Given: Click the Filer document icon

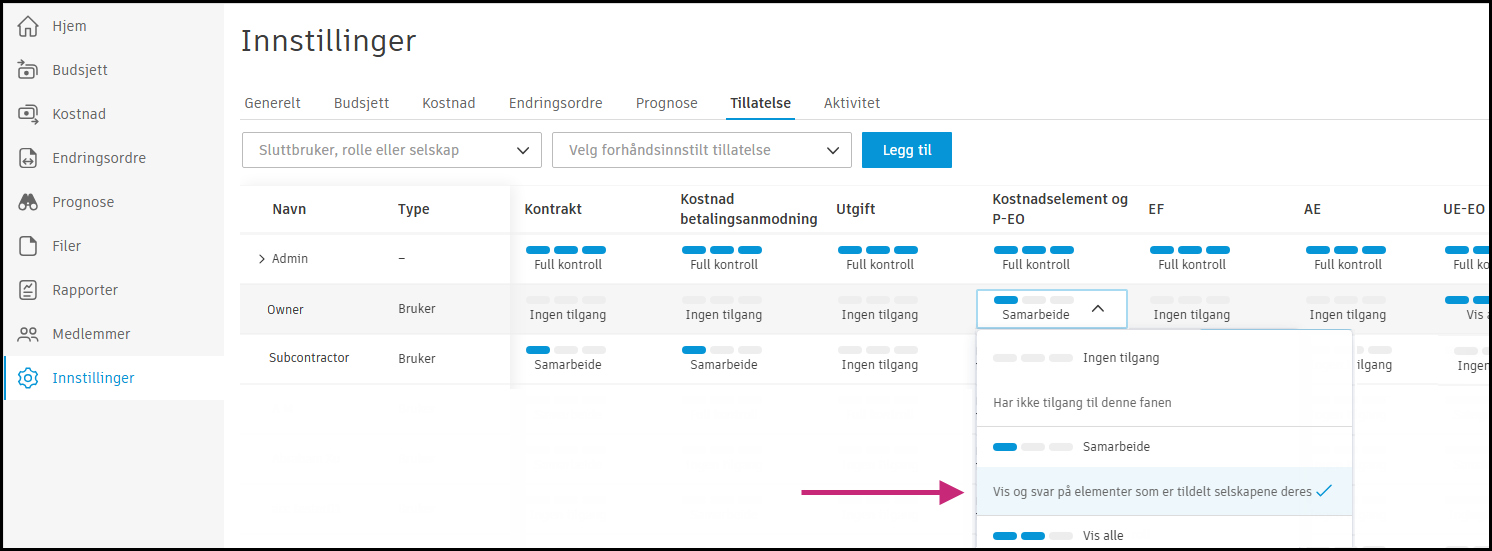Looking at the screenshot, I should coord(28,246).
